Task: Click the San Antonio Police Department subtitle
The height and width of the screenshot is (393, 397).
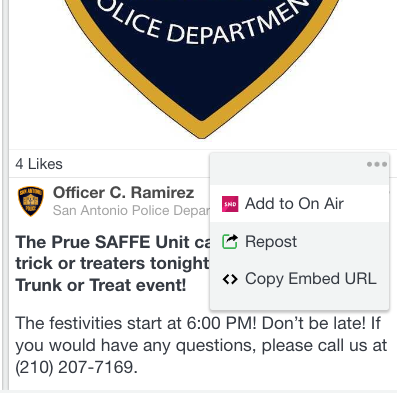Action: tap(131, 210)
